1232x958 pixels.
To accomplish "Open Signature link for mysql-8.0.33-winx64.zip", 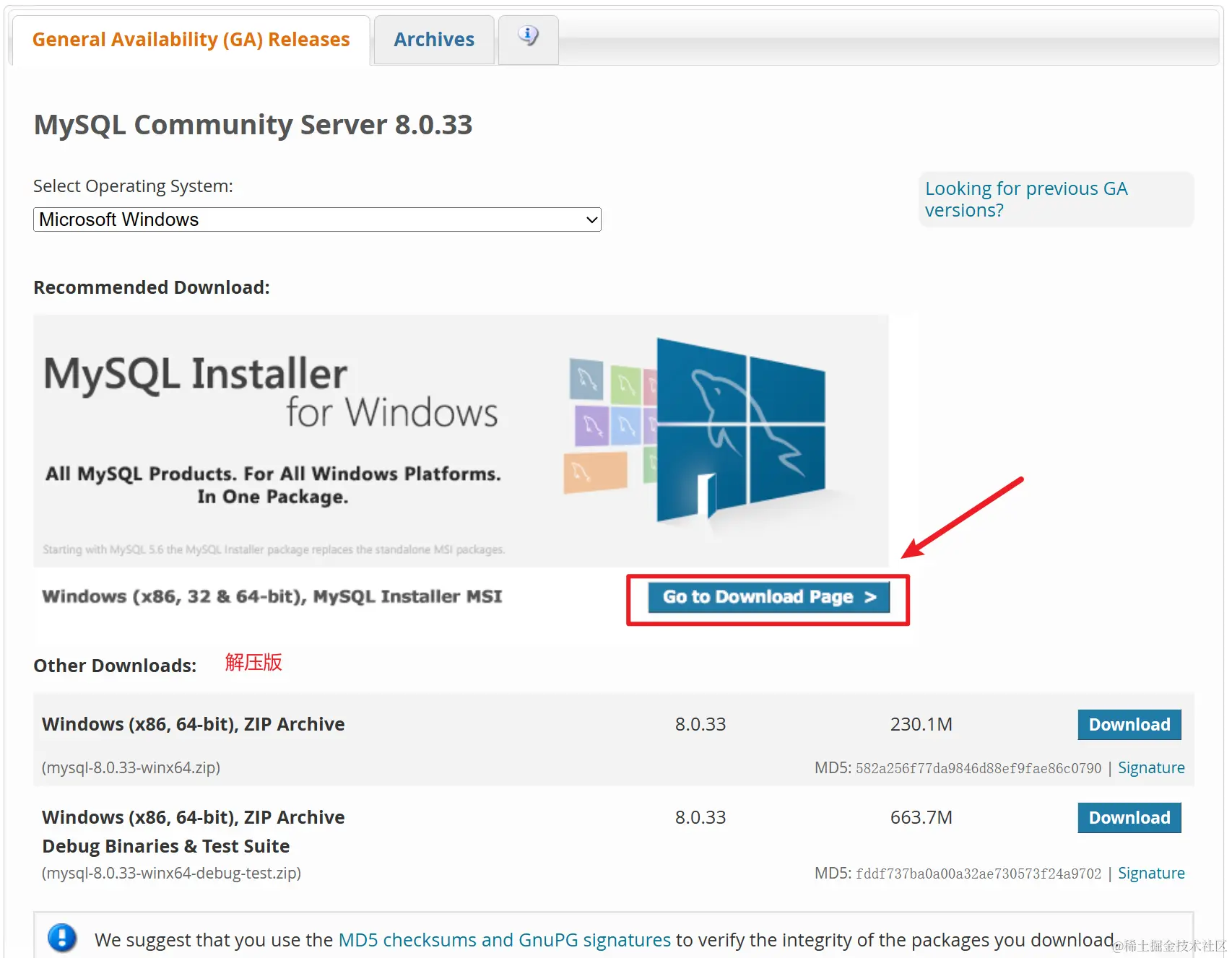I will [1151, 768].
